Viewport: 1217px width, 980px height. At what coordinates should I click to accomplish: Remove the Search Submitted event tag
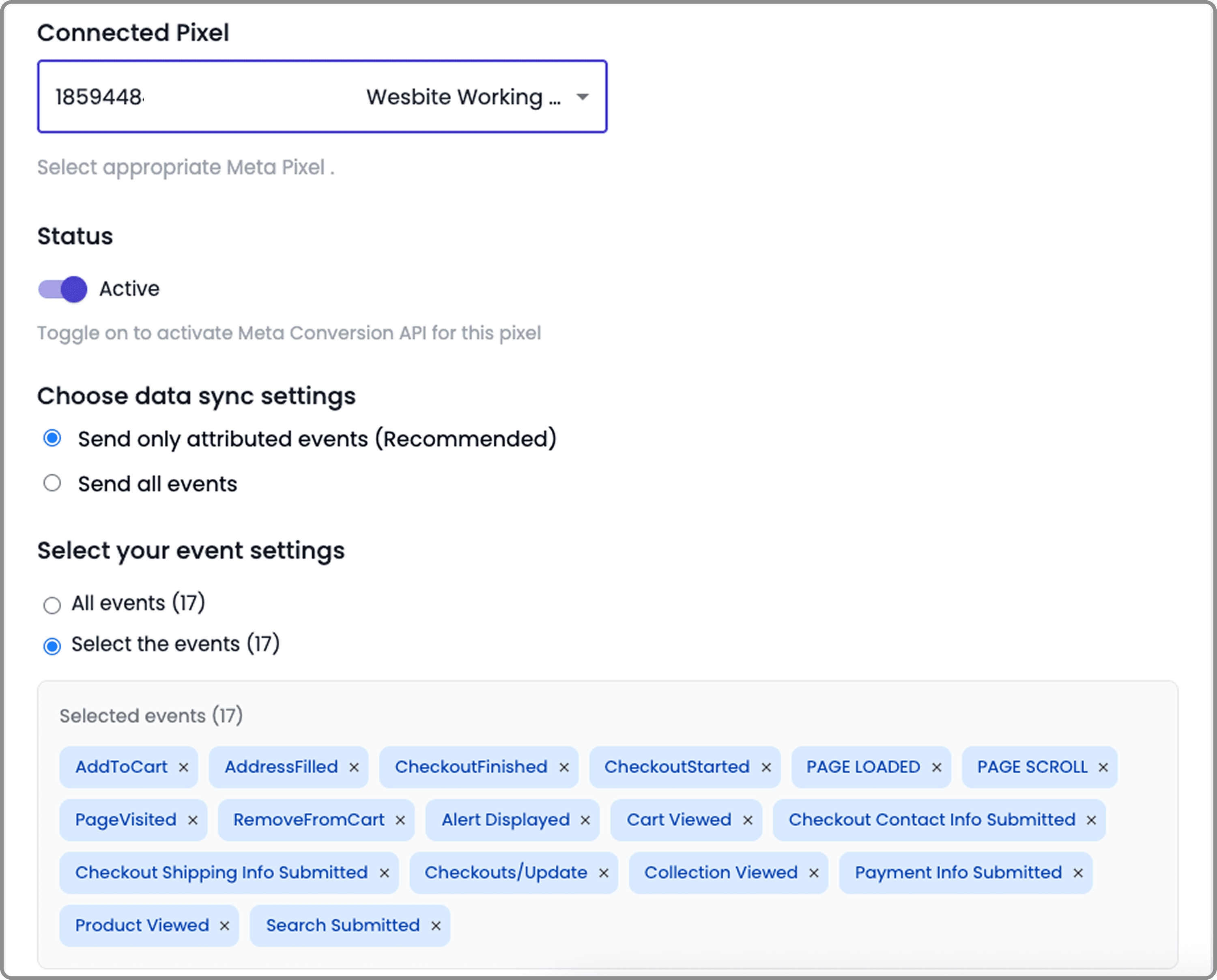[x=436, y=926]
